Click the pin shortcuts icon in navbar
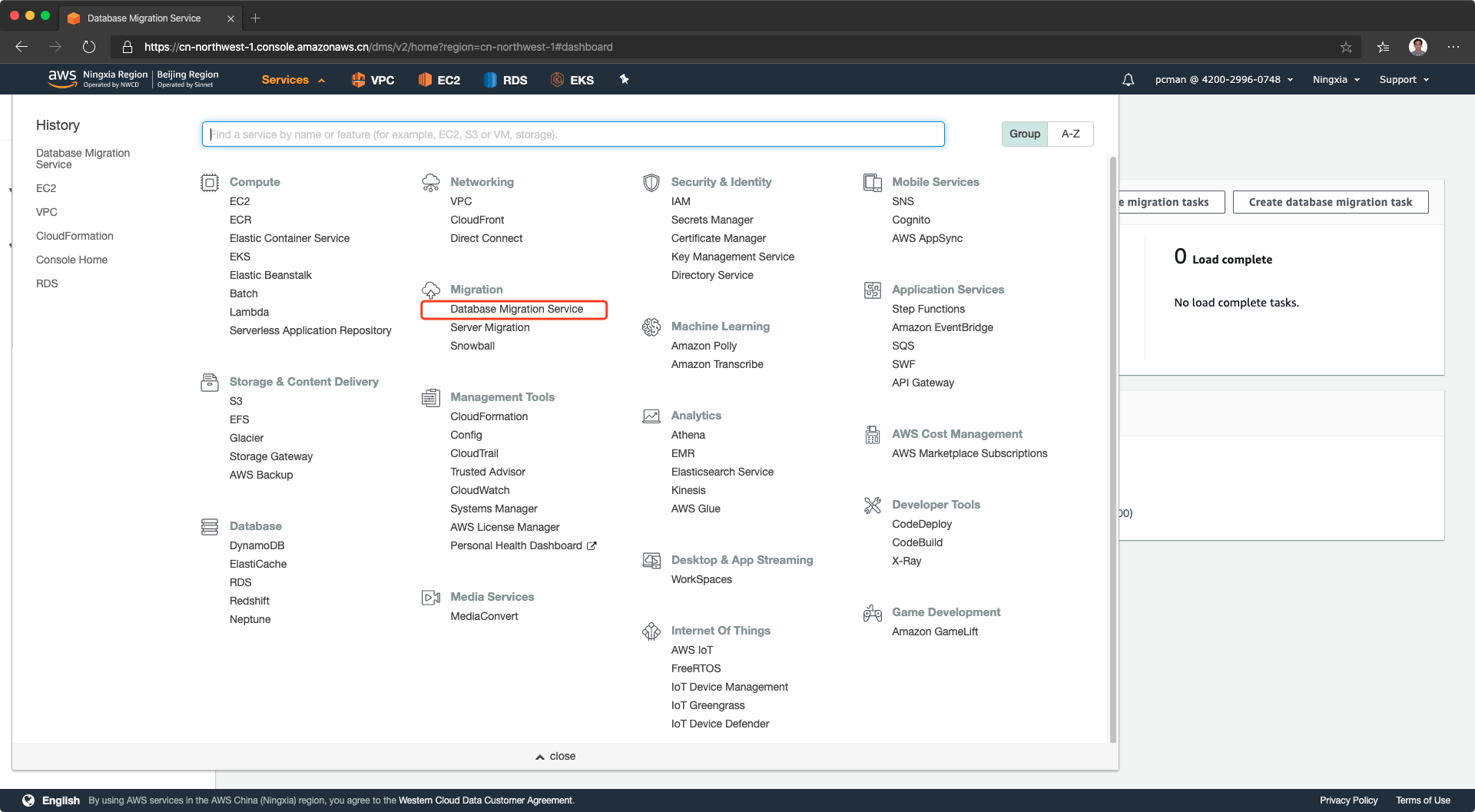 click(x=624, y=79)
